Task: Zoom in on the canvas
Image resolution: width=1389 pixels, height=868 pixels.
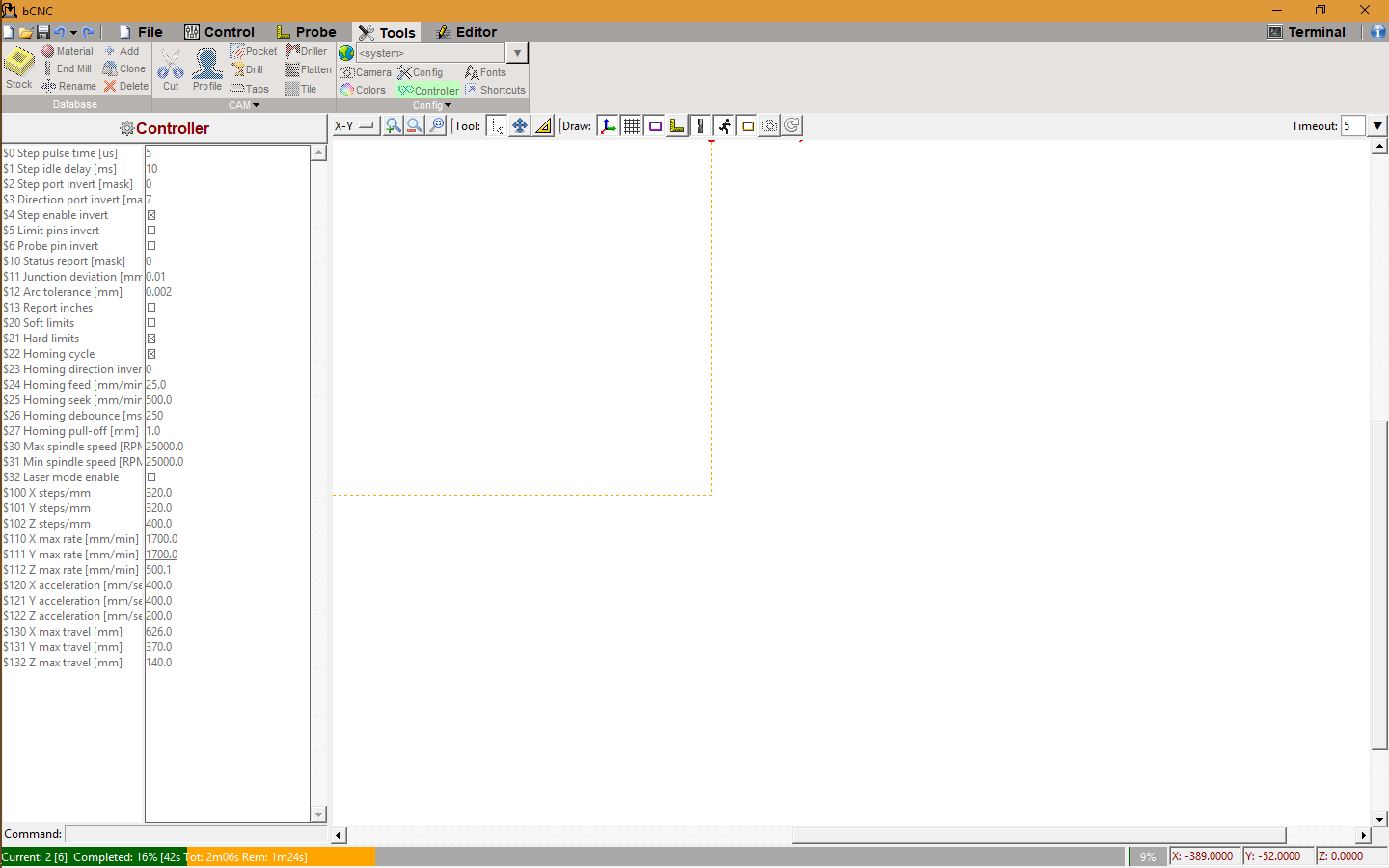Action: click(393, 125)
